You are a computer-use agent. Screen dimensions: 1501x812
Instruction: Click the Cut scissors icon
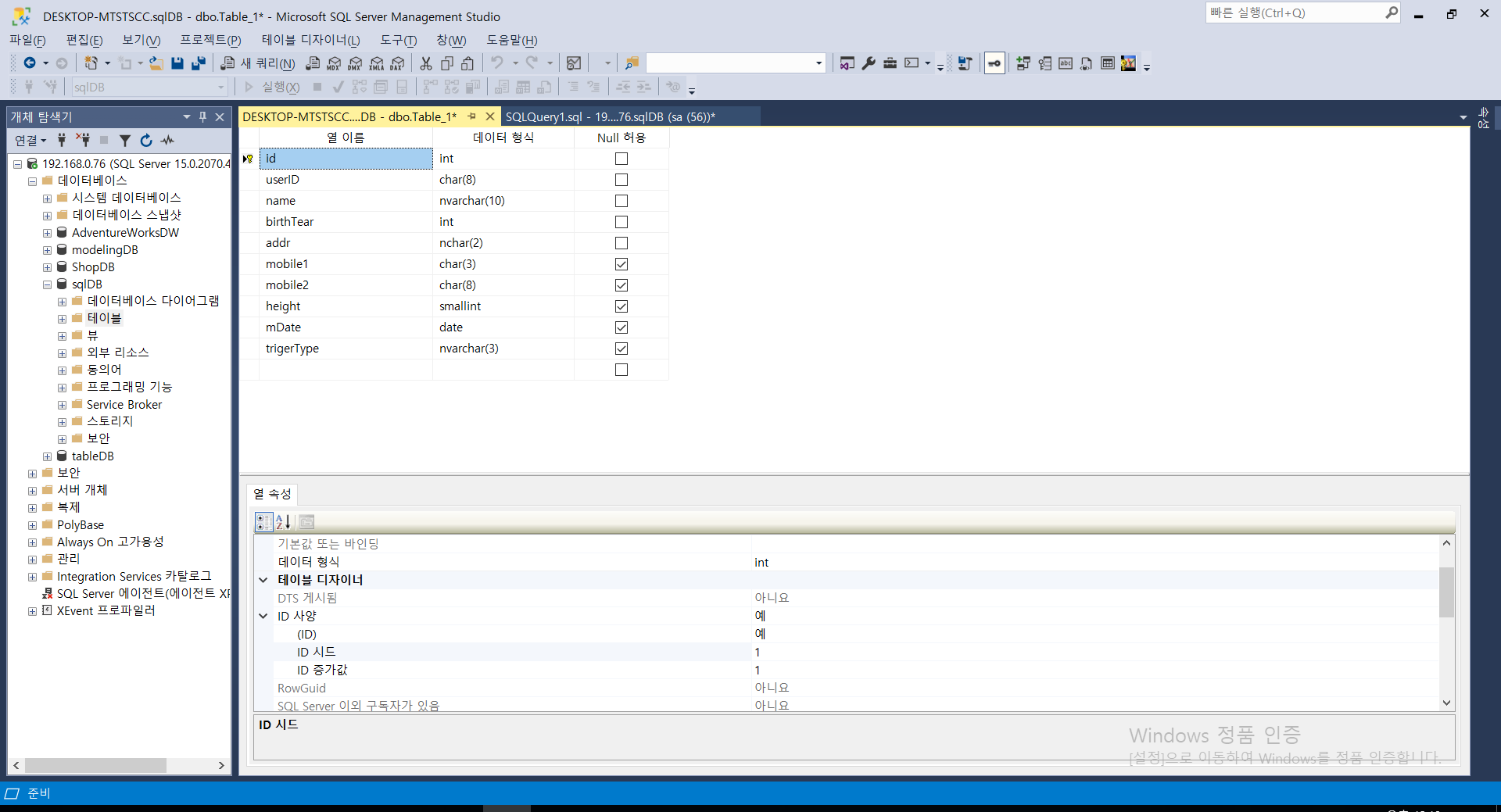click(x=426, y=63)
